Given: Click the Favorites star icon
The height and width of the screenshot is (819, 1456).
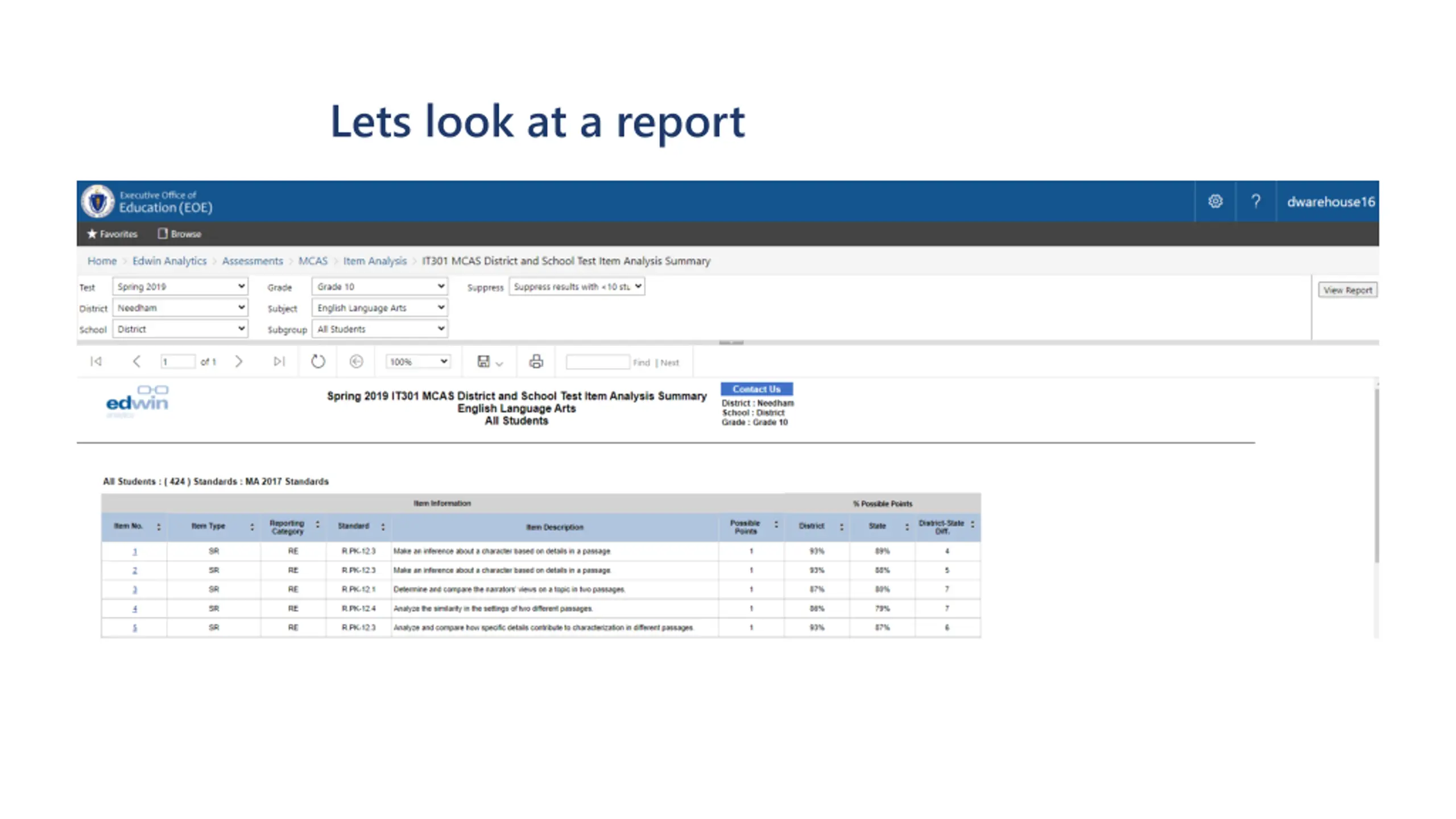Looking at the screenshot, I should (x=92, y=234).
